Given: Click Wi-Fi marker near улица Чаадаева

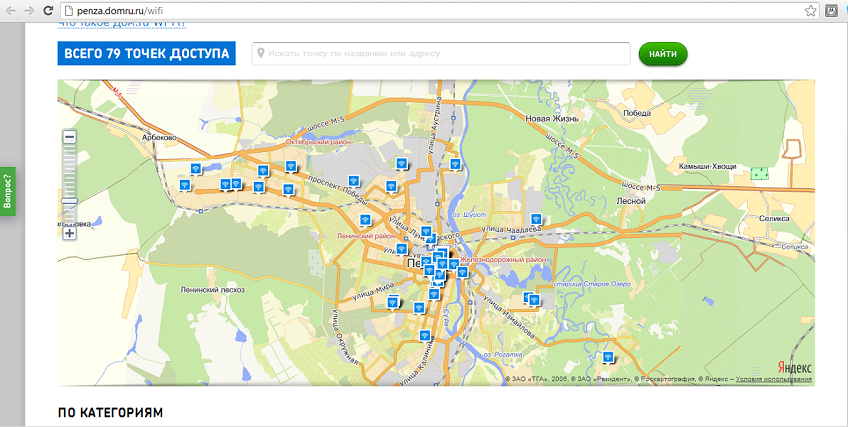Looking at the screenshot, I should [x=534, y=220].
